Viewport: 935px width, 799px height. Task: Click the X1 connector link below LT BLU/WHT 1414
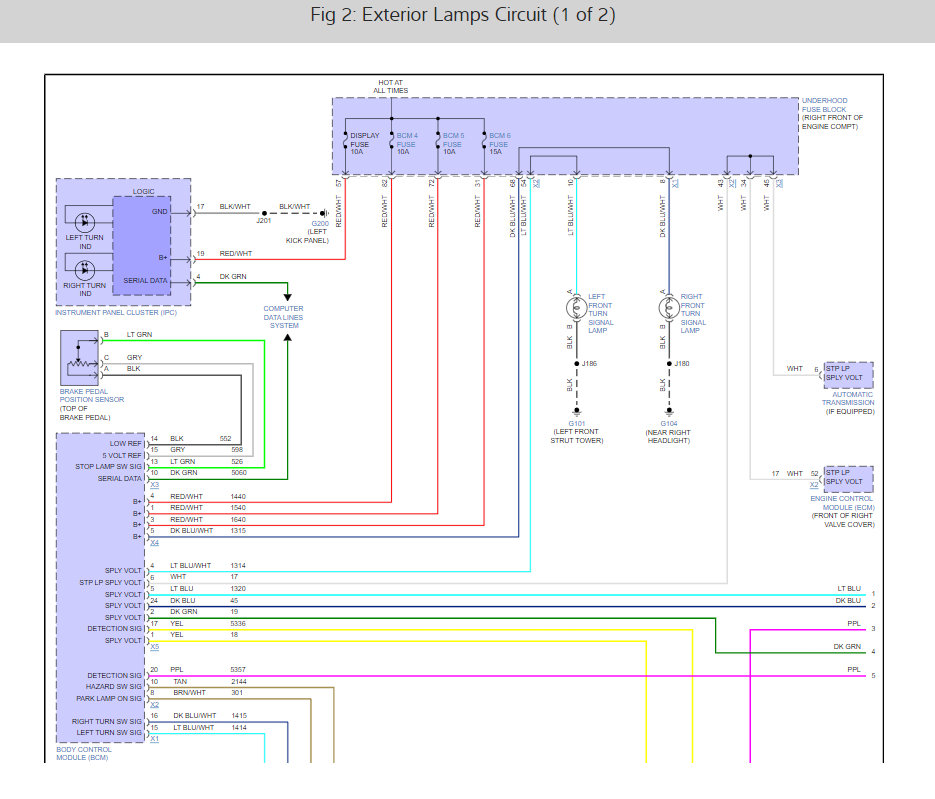[154, 739]
